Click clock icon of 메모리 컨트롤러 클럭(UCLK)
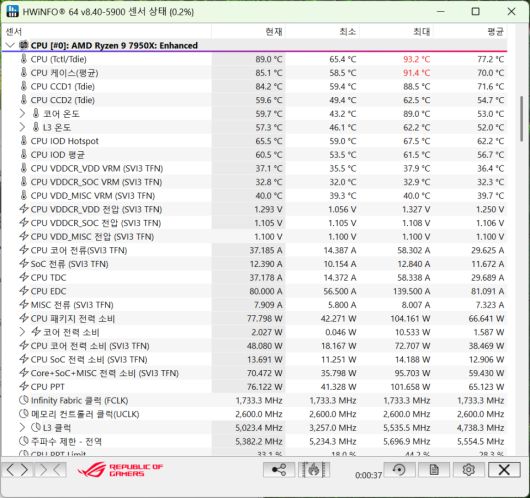This screenshot has height=498, width=530. point(23,414)
